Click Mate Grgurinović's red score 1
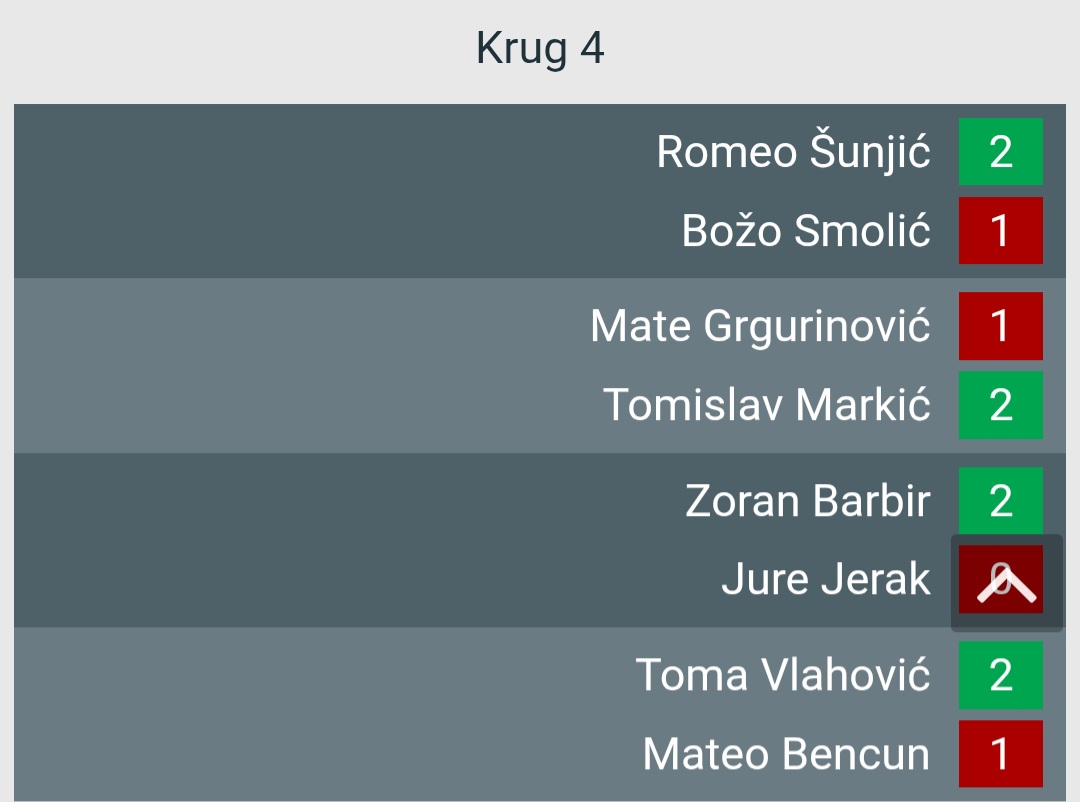This screenshot has height=802, width=1080. click(x=1001, y=326)
